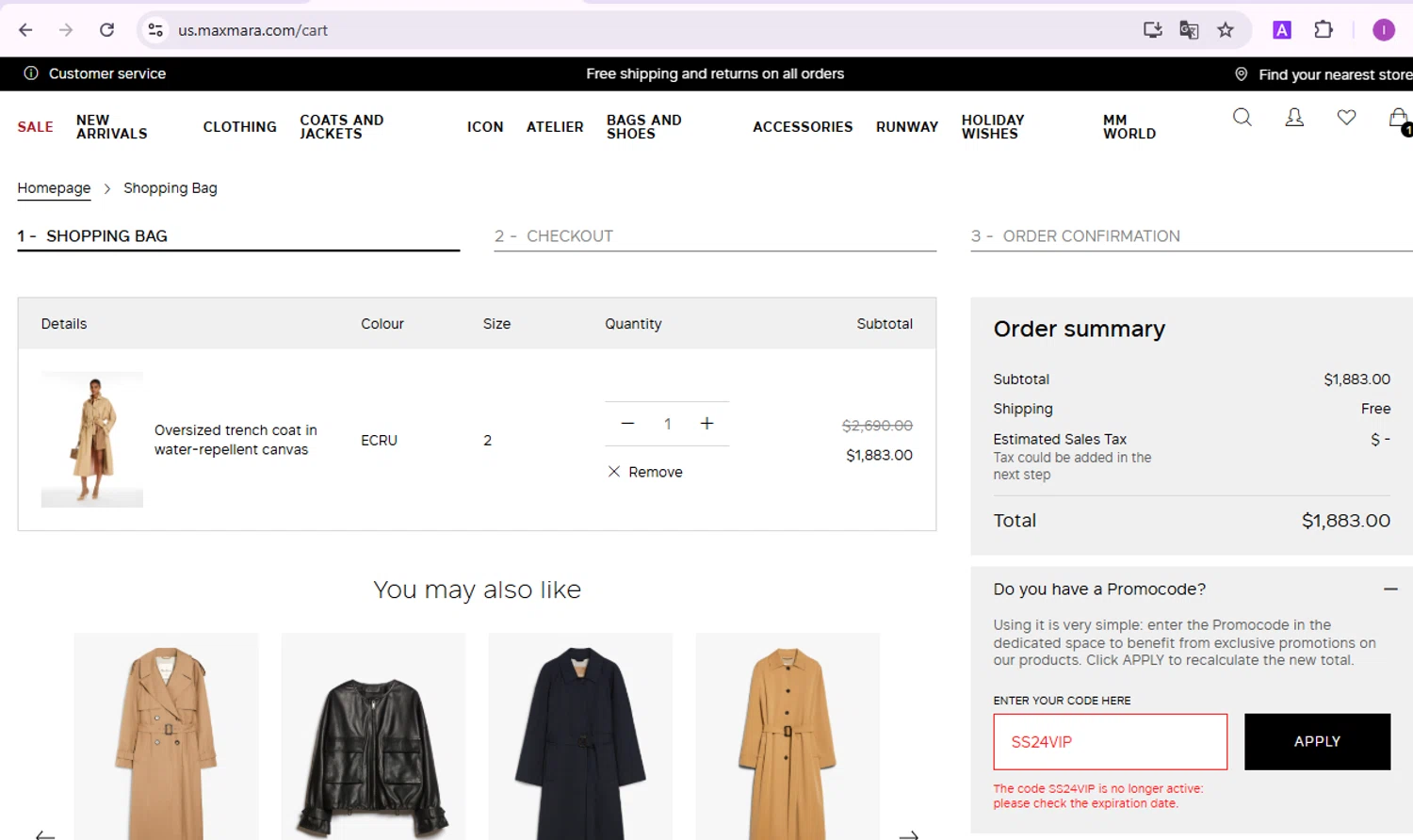Click the APPLY promocode button
The image size is (1413, 840).
click(1317, 742)
